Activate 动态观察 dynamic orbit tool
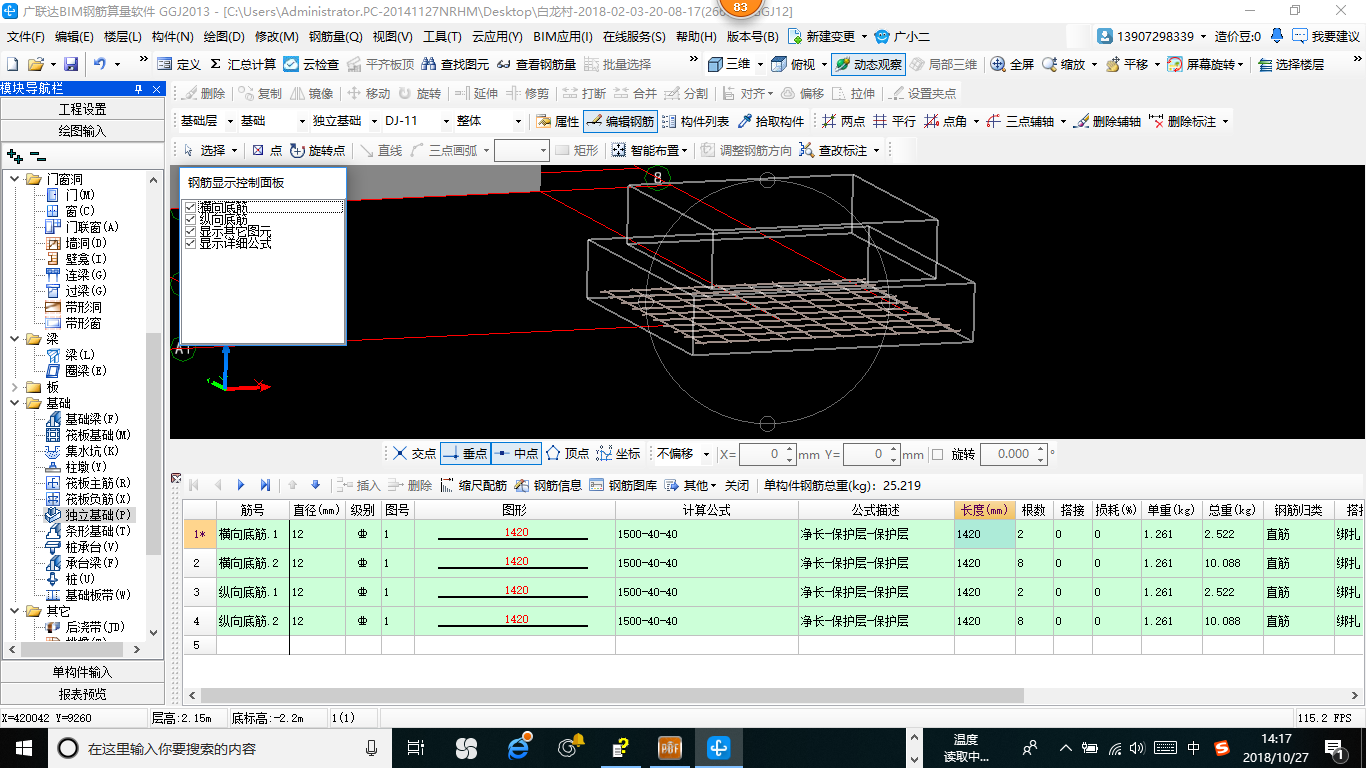 868,64
